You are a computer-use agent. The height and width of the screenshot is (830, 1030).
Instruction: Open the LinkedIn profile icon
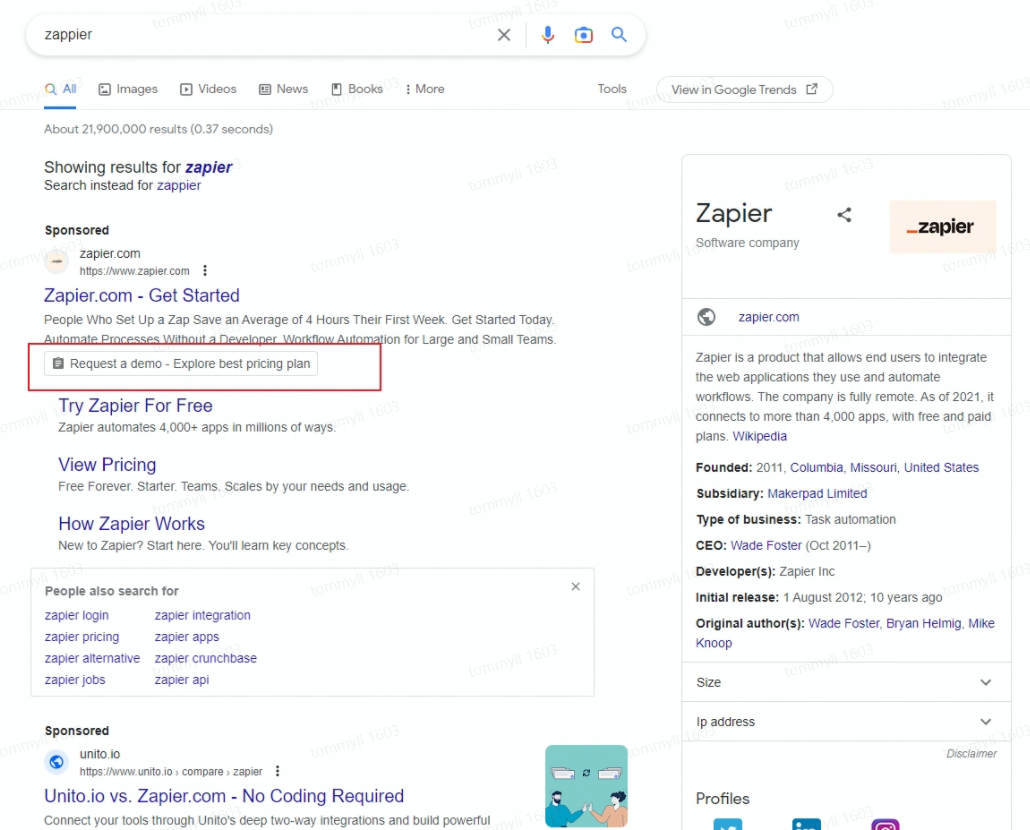coord(806,824)
